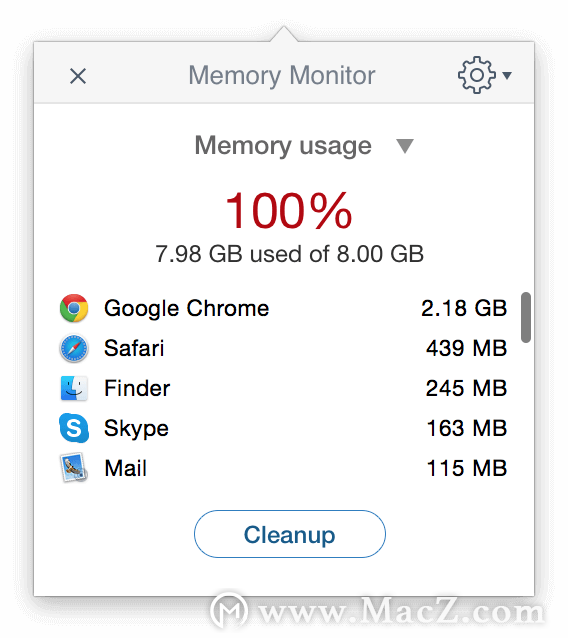Select the Safari process name

pos(134,348)
